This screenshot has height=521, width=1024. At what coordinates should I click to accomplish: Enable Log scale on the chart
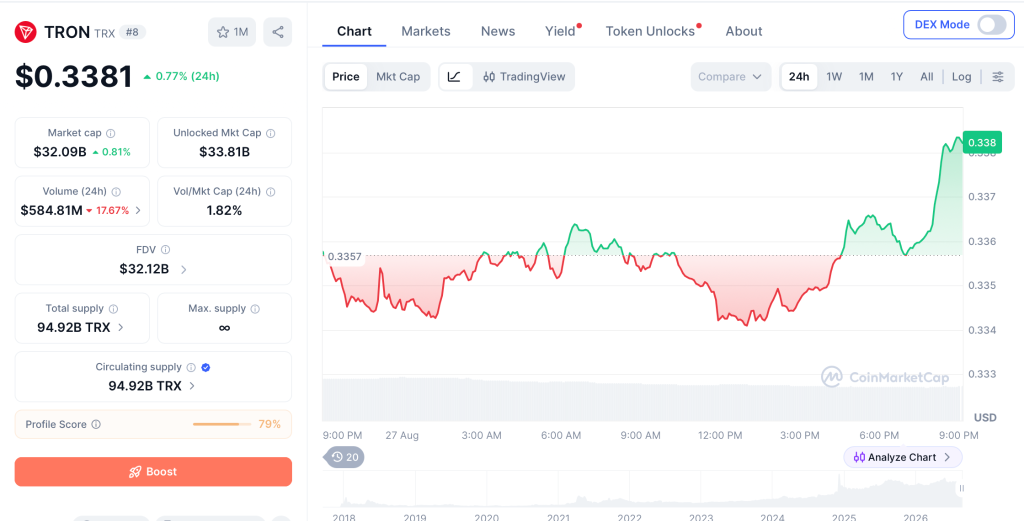[961, 76]
